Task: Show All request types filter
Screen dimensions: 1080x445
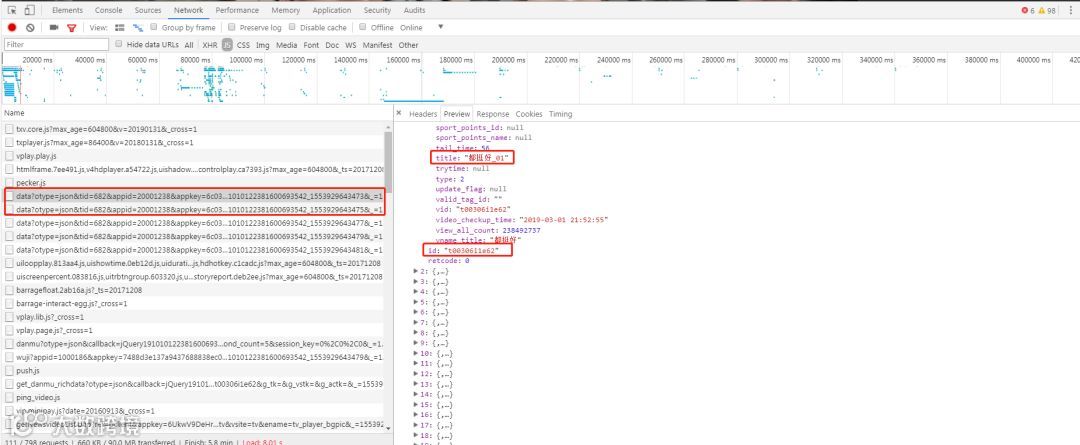Action: pyautogui.click(x=189, y=45)
